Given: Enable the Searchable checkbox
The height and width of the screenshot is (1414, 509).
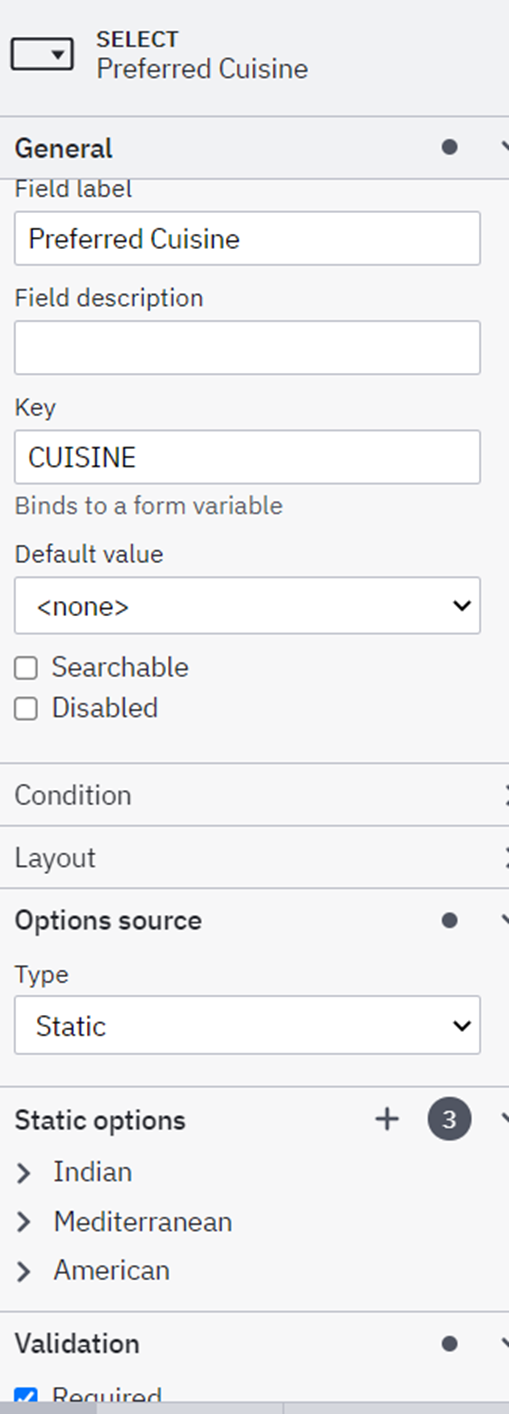Looking at the screenshot, I should 26,668.
